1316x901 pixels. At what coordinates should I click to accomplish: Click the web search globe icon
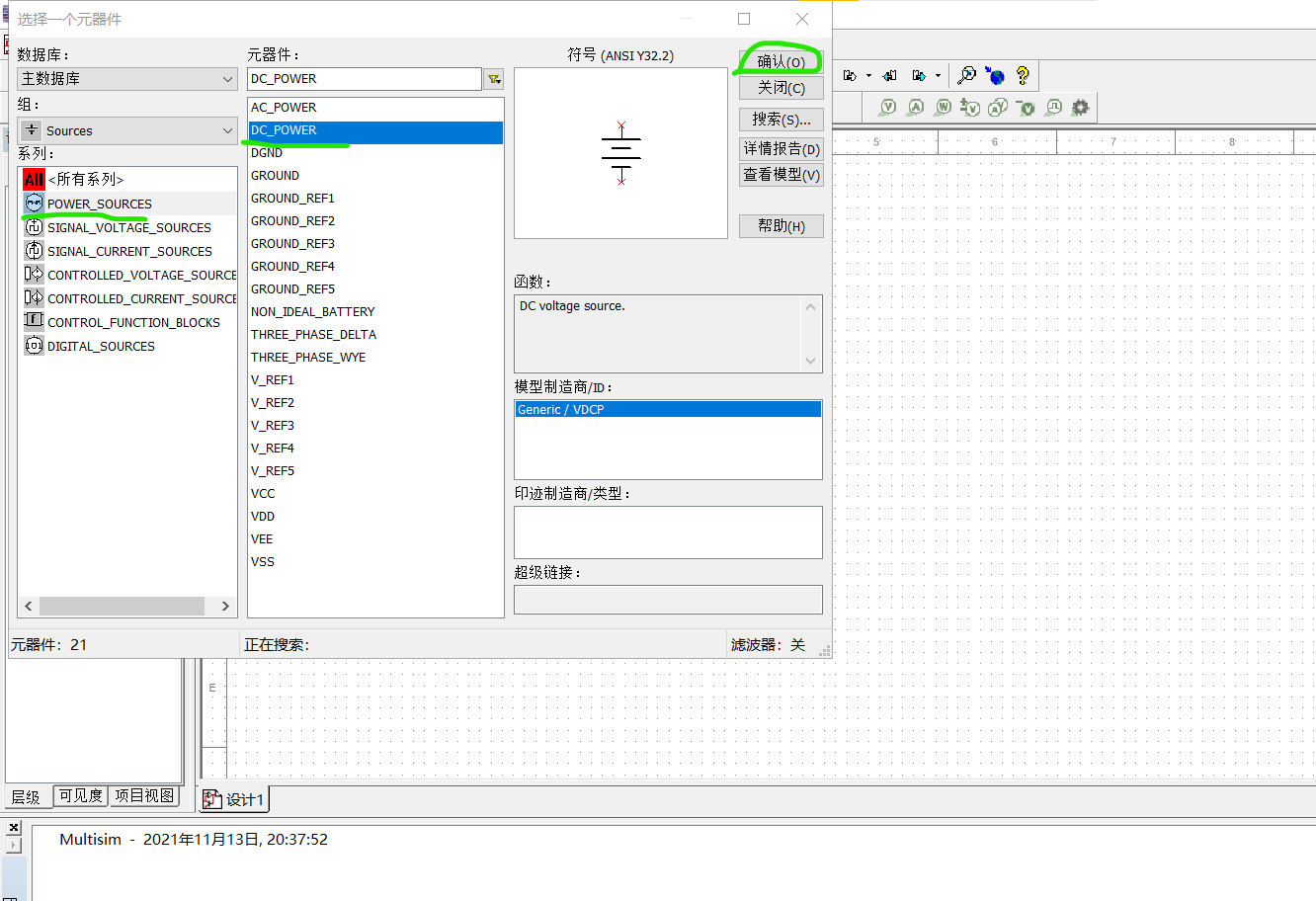[995, 76]
